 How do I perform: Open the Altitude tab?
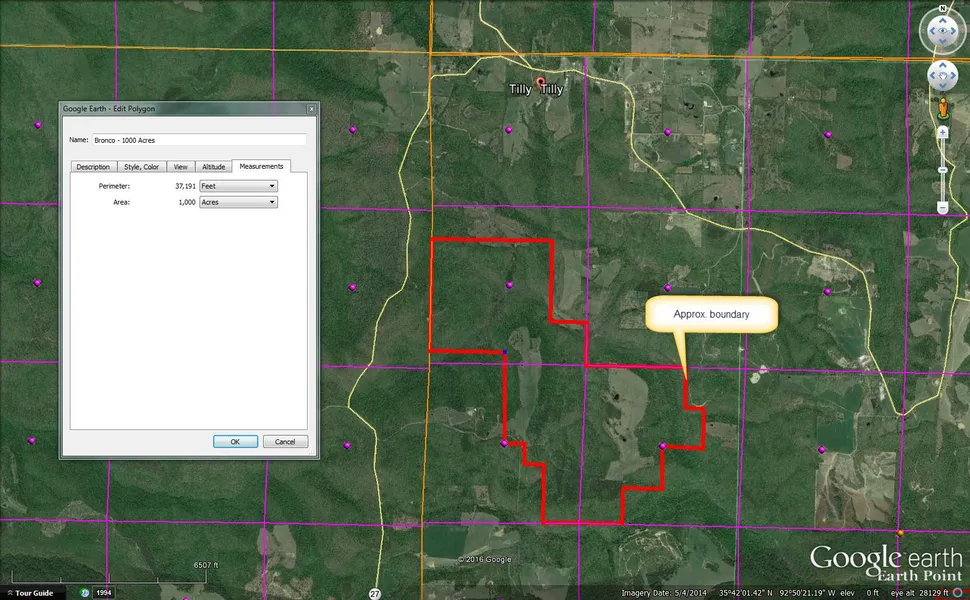[213, 167]
